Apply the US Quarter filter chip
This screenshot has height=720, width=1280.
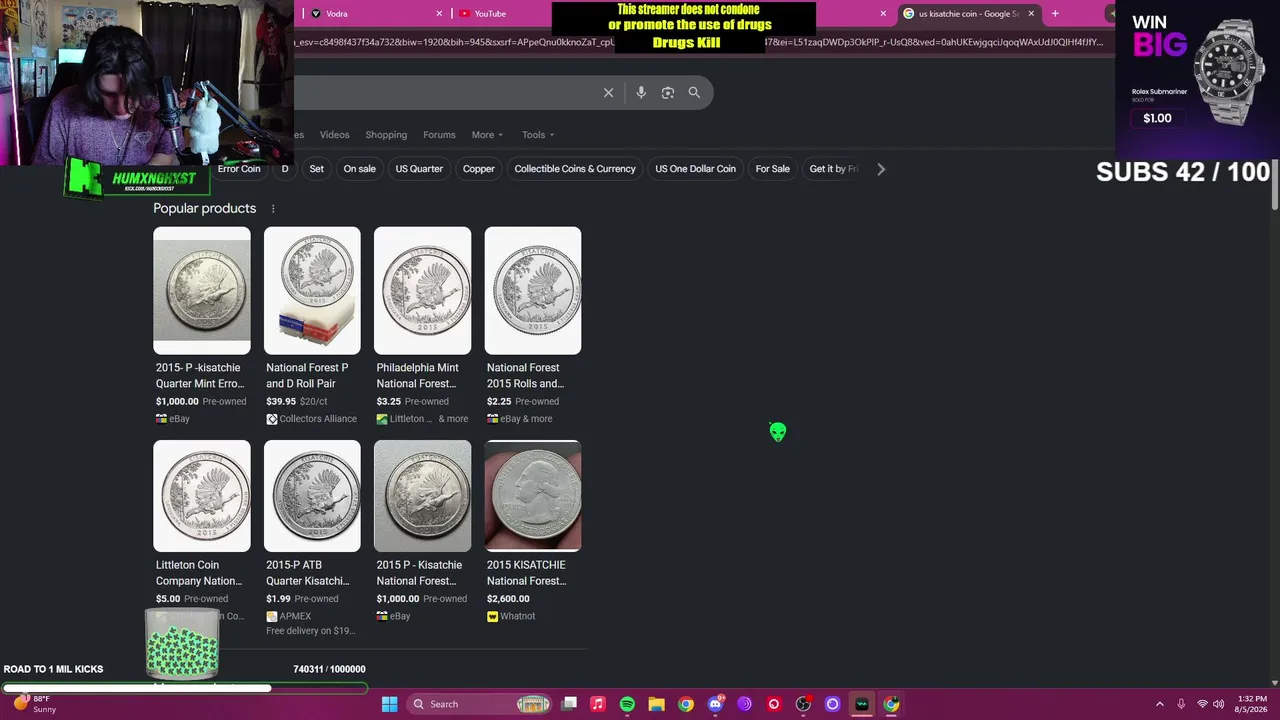(x=419, y=169)
